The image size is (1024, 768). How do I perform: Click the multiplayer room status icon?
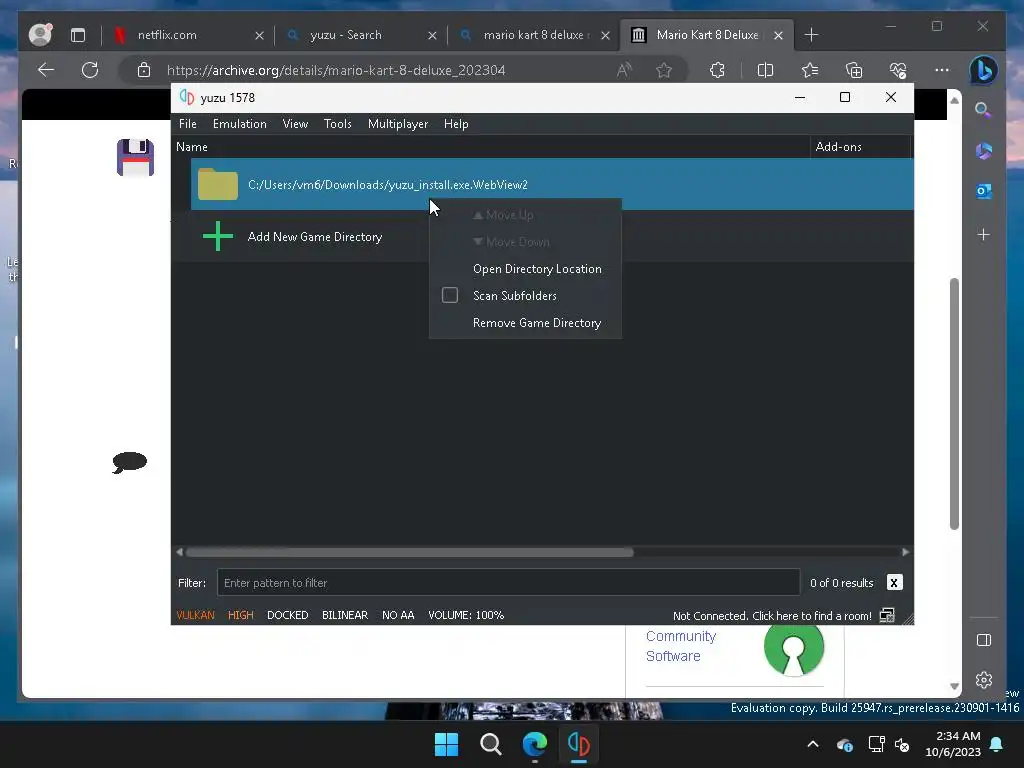click(x=887, y=615)
